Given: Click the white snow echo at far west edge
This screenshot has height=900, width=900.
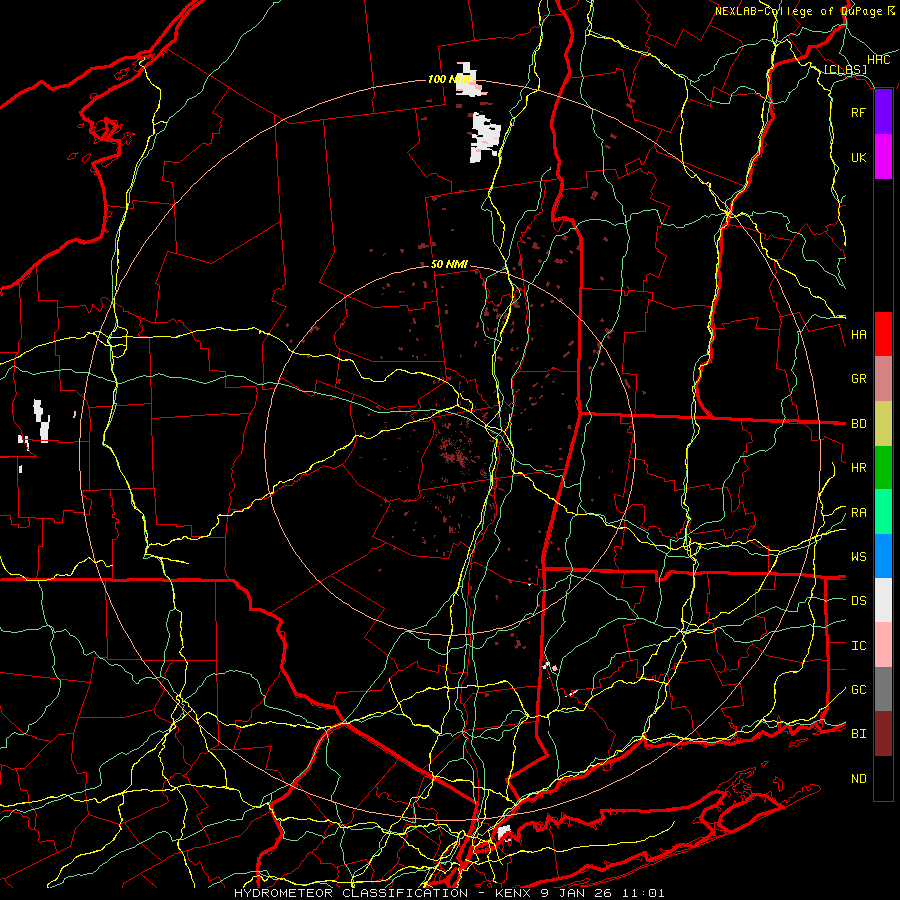Looking at the screenshot, I should tap(41, 421).
